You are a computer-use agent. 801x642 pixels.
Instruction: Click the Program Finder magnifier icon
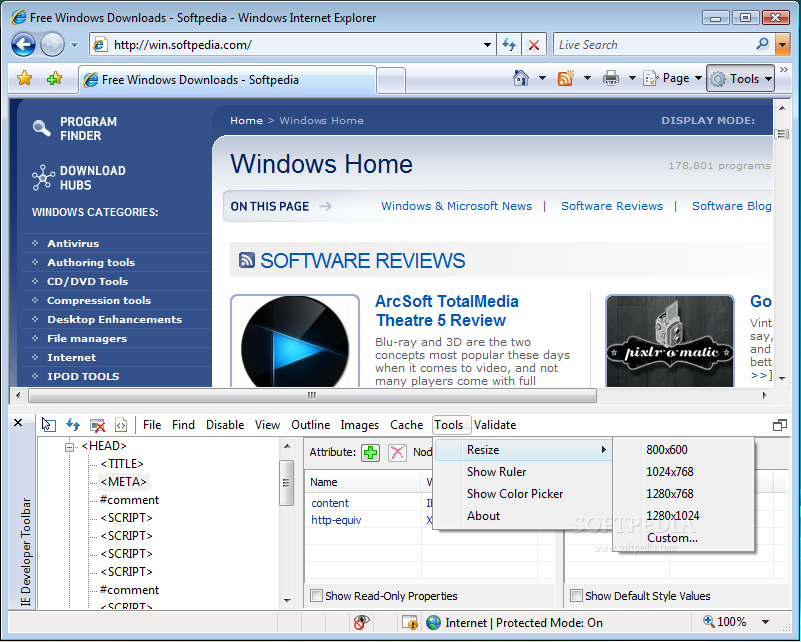41,128
